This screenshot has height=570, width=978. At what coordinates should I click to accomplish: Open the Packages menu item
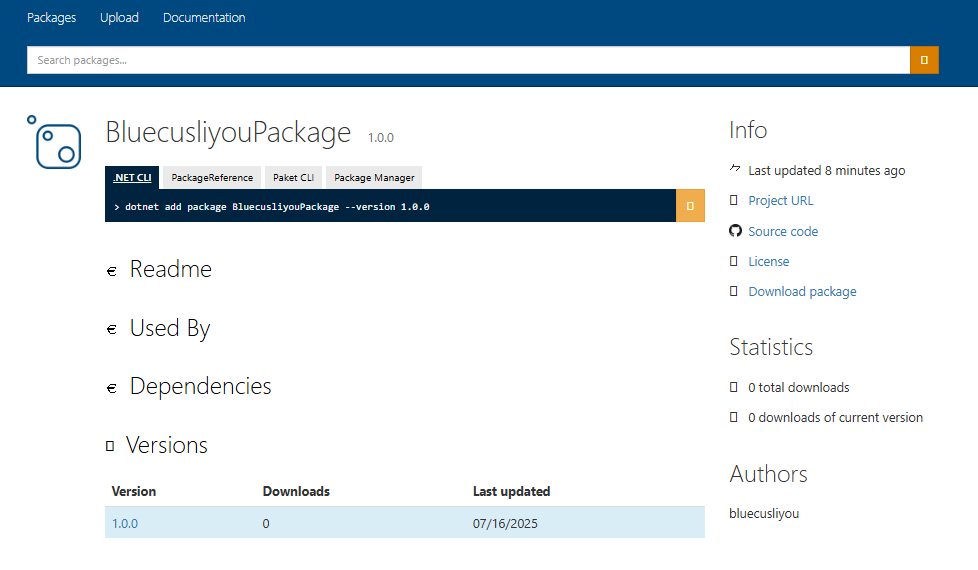tap(51, 17)
